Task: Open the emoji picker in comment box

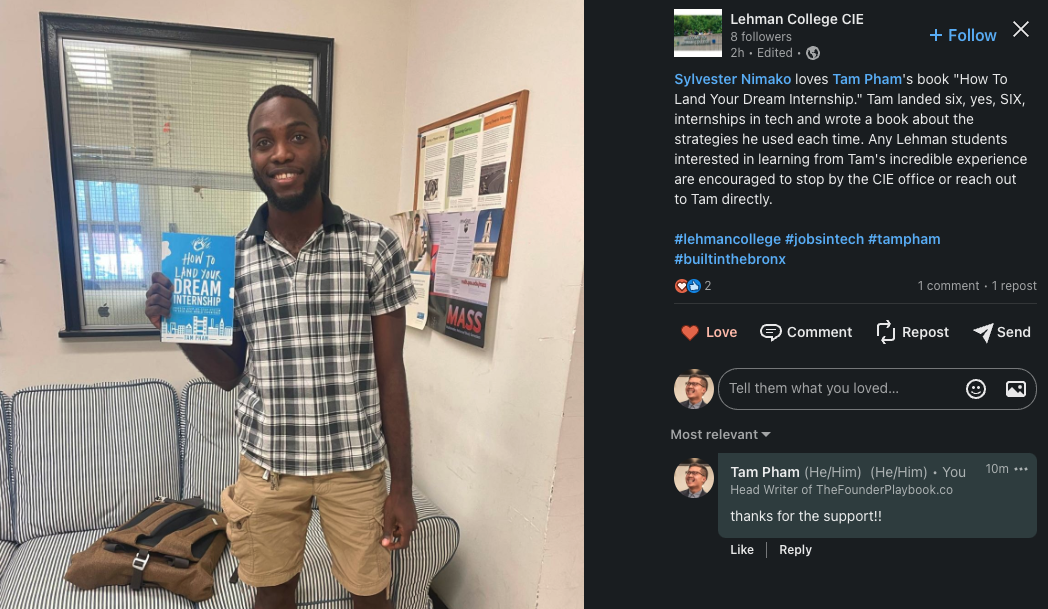Action: [976, 388]
